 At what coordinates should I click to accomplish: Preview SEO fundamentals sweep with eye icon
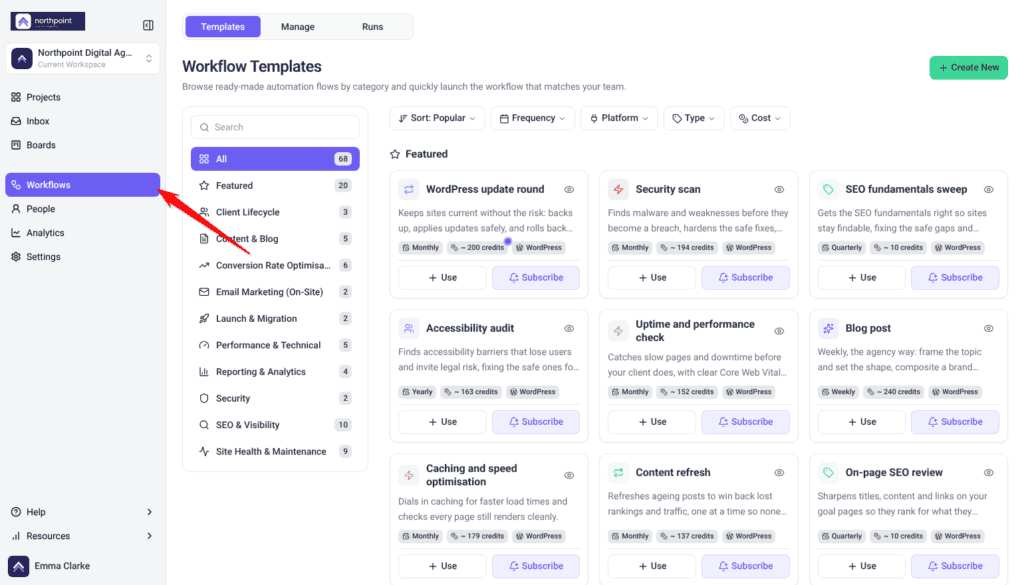click(989, 190)
